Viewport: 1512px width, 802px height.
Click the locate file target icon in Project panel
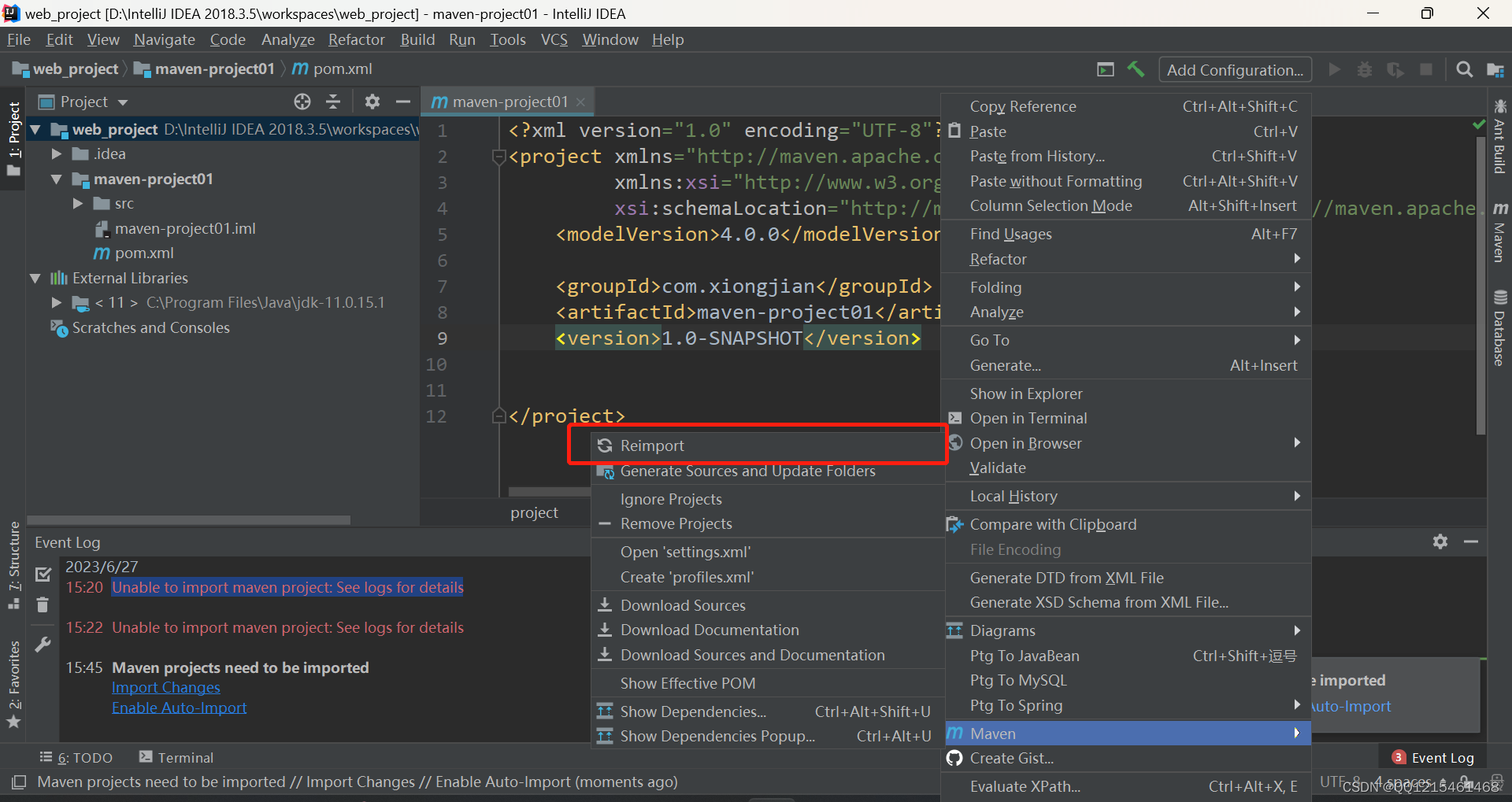[302, 102]
